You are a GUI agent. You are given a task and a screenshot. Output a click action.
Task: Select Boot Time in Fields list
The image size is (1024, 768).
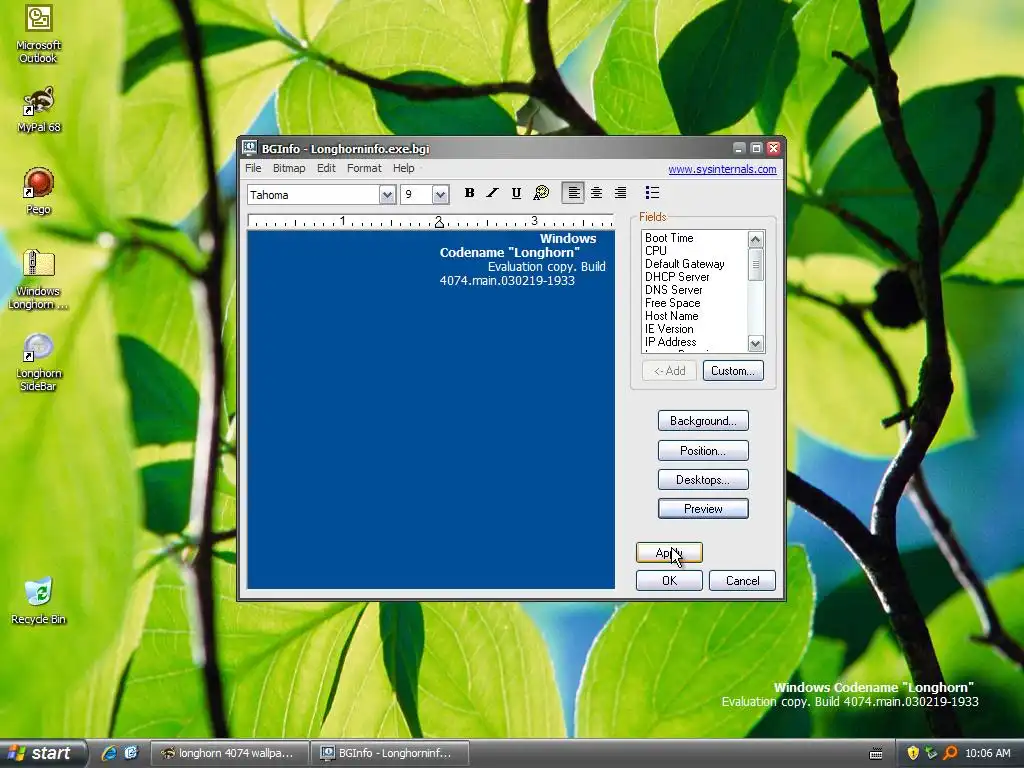[x=669, y=238]
